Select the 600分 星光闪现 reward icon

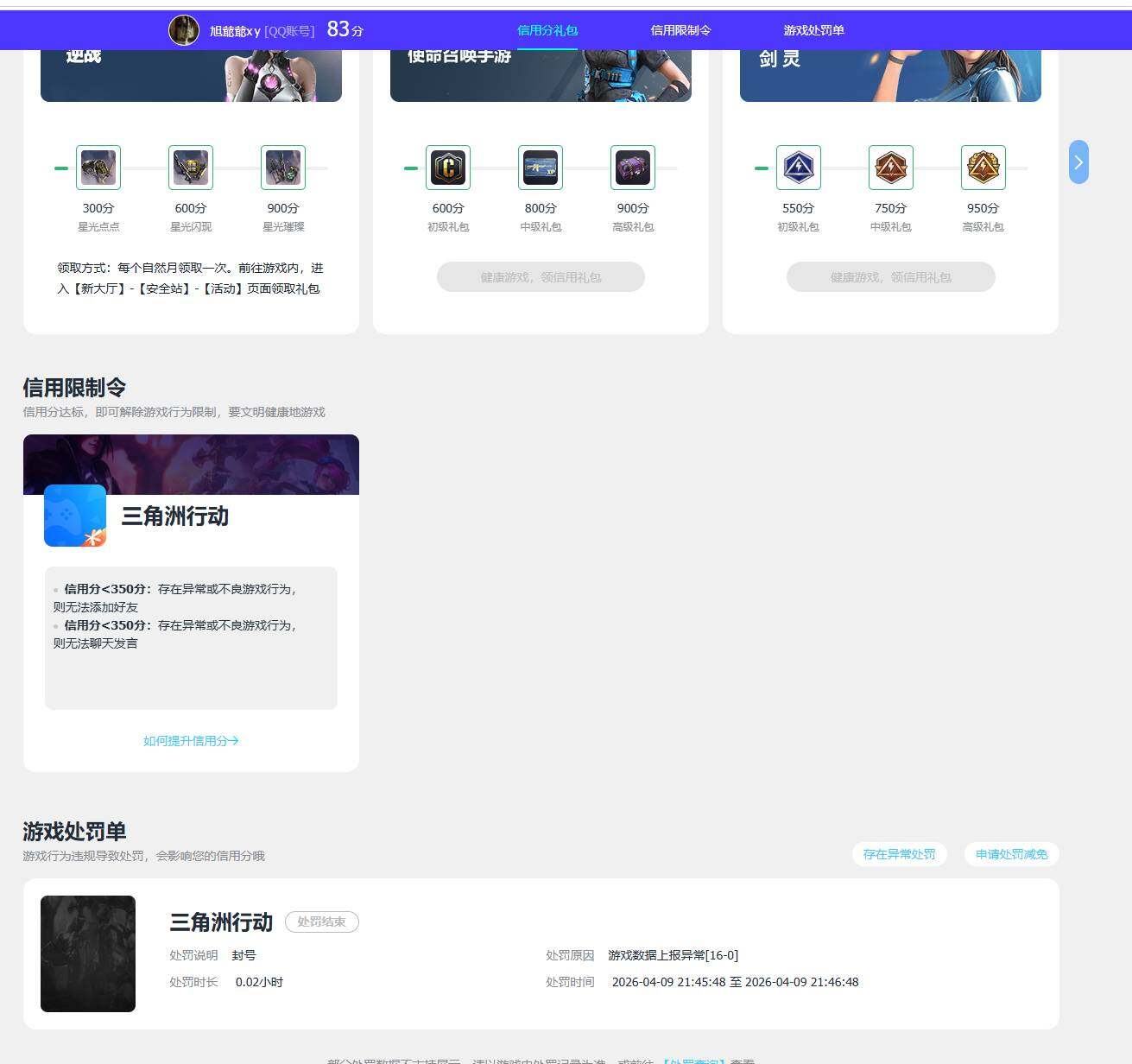click(x=191, y=168)
